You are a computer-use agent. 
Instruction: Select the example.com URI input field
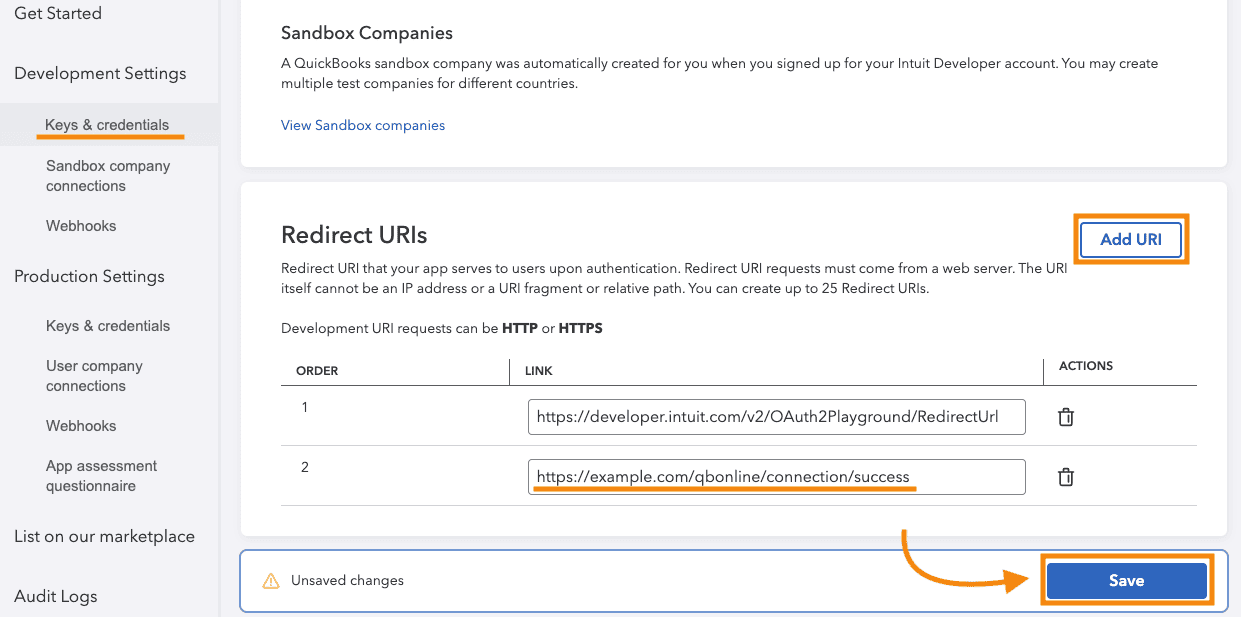tap(777, 476)
